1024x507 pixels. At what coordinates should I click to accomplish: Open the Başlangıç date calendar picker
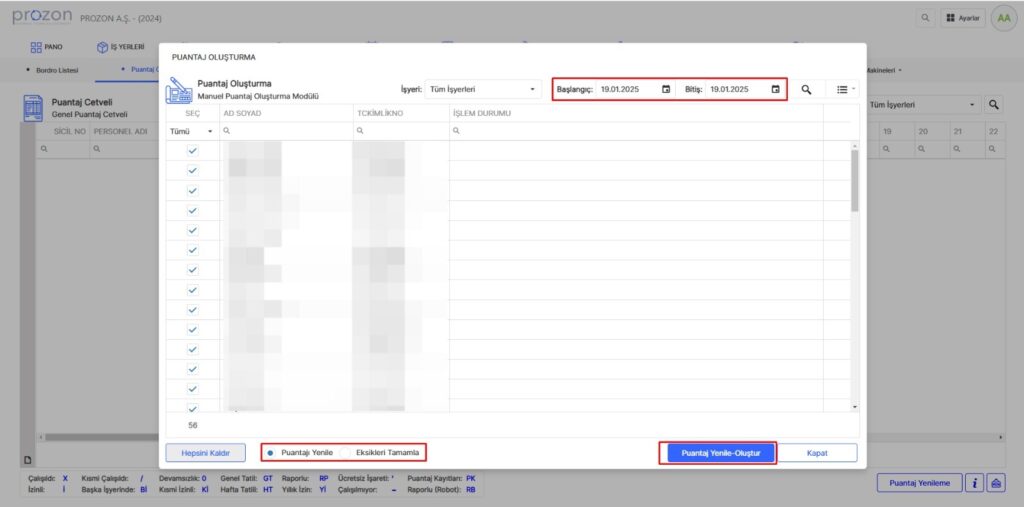click(666, 89)
